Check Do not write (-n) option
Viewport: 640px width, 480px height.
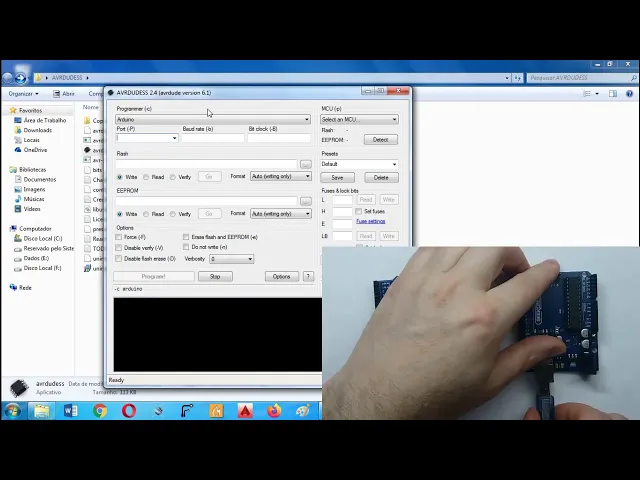(x=186, y=247)
